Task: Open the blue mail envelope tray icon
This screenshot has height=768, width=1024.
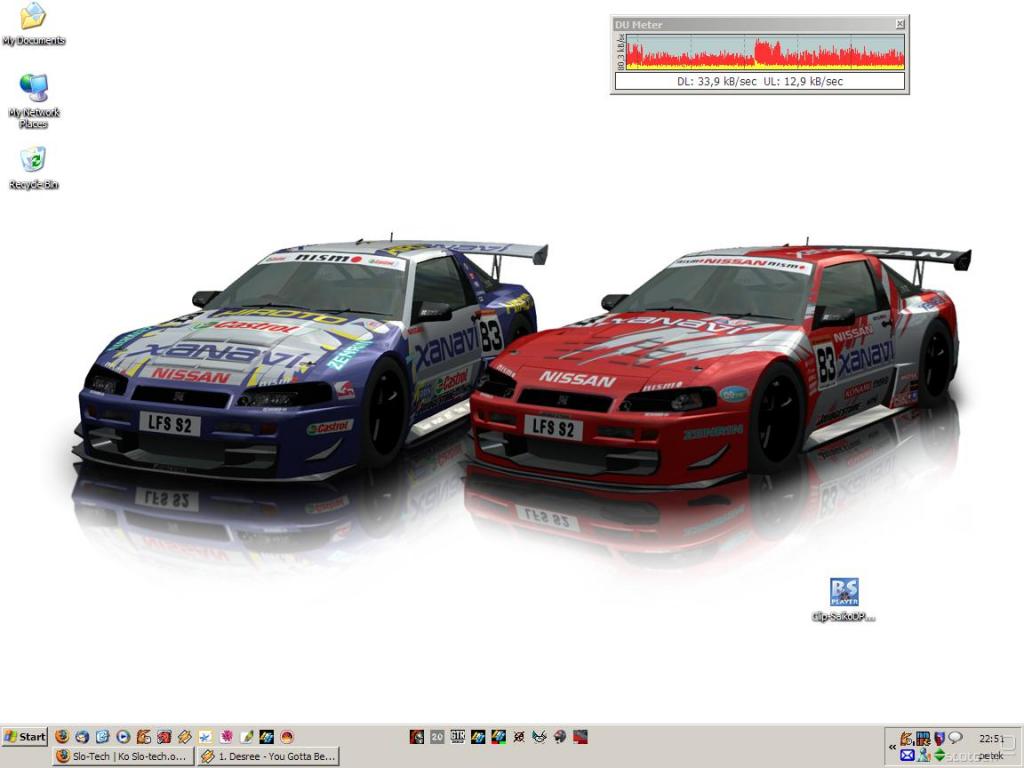Action: tap(906, 755)
